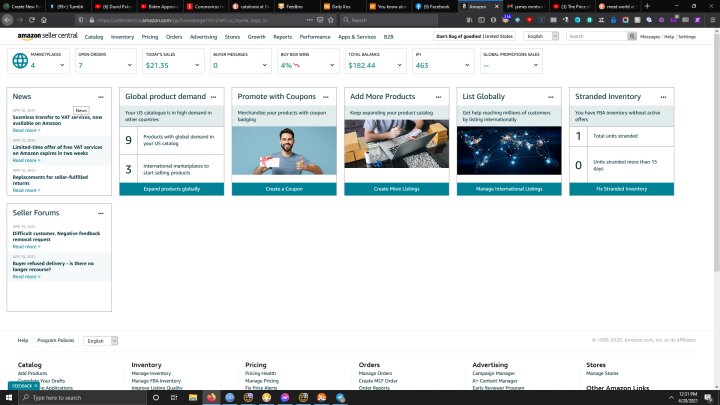Viewport: 720px width, 405px height.
Task: Click the Seller Central search input field
Action: 597,36
